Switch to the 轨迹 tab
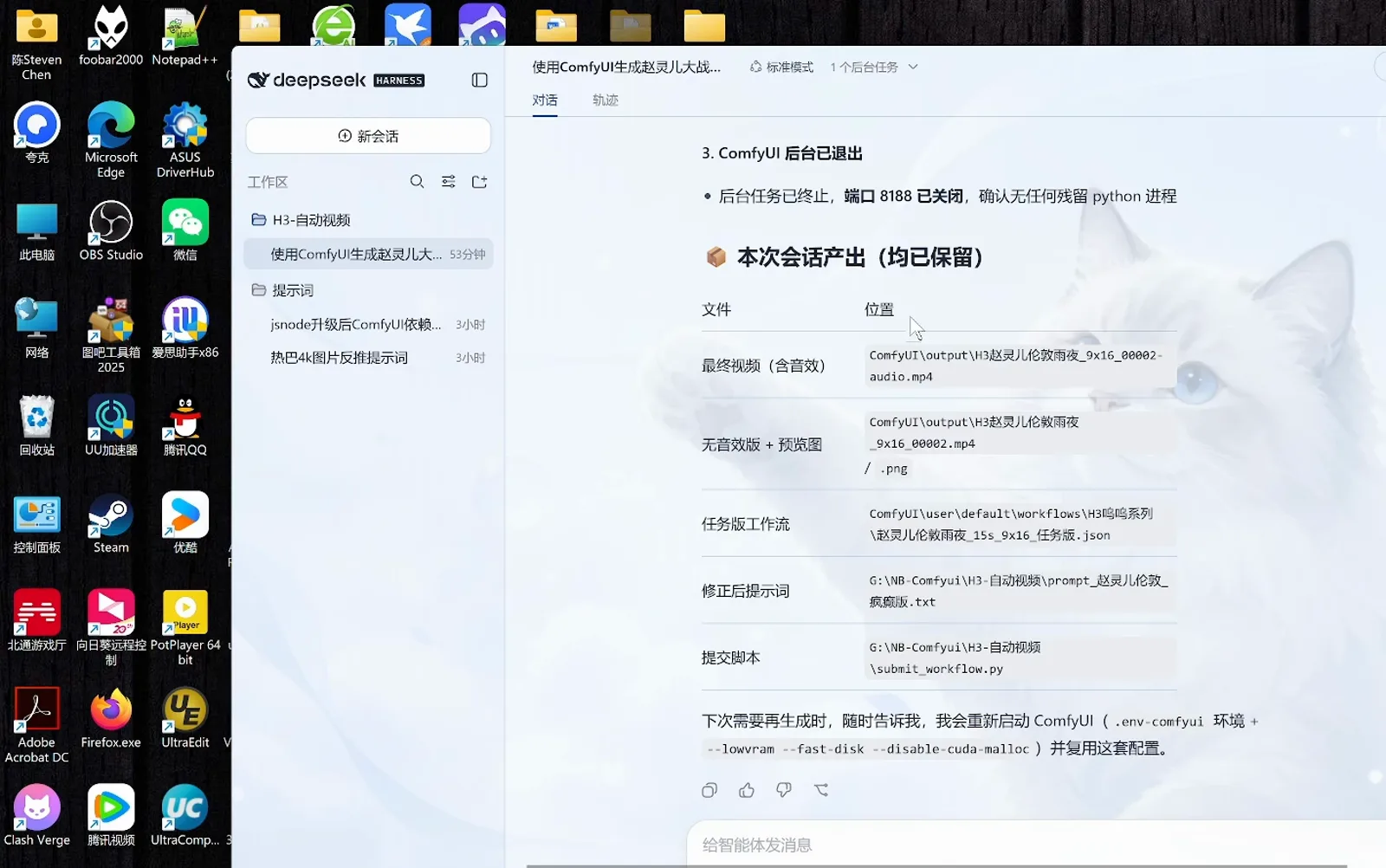The image size is (1386, 868). point(606,100)
